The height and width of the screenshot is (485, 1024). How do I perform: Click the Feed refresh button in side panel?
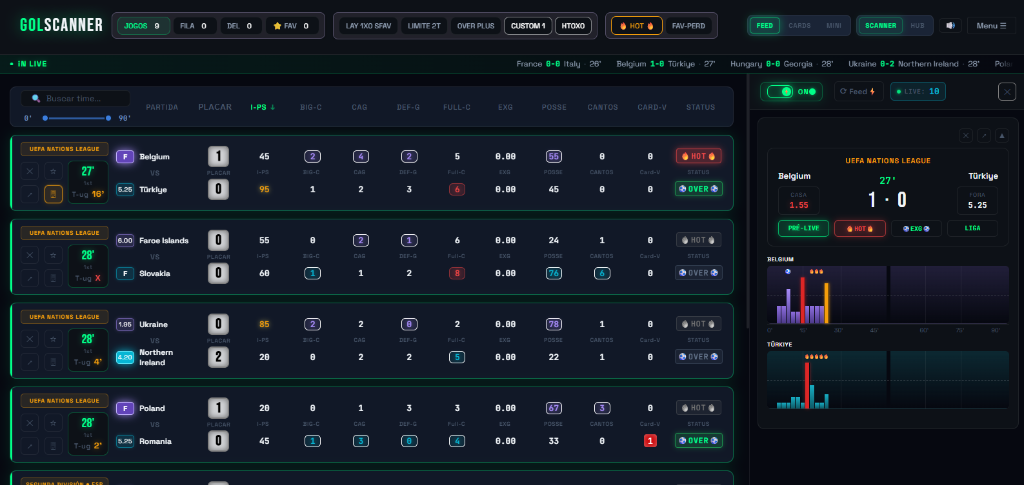click(858, 91)
